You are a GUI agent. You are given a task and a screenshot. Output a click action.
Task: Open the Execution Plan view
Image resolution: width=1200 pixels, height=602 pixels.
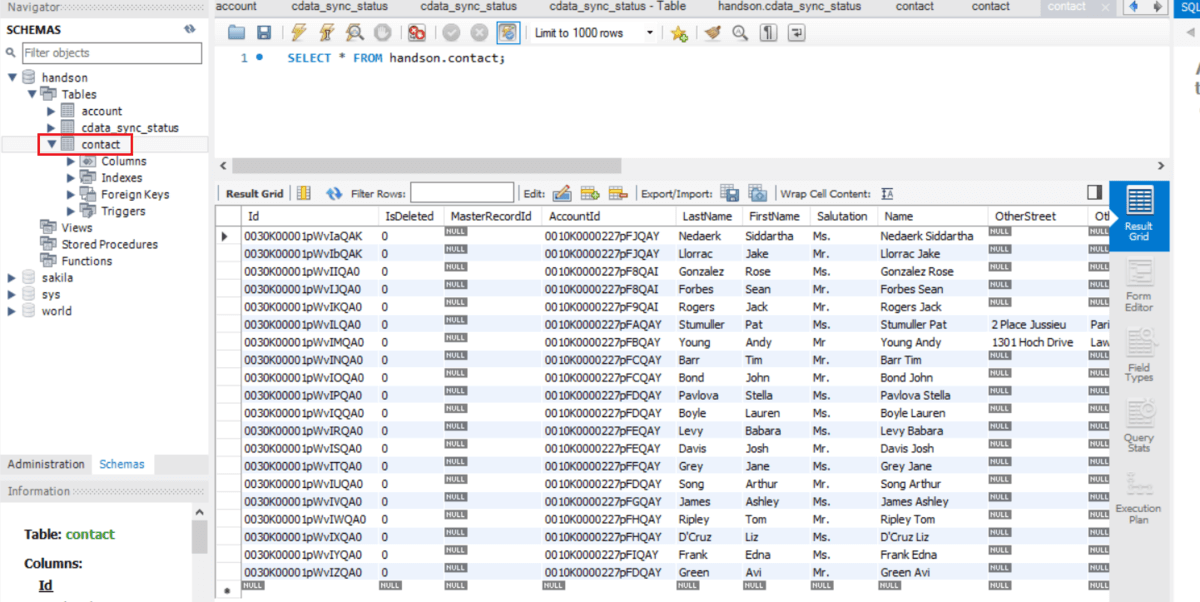(x=1139, y=498)
